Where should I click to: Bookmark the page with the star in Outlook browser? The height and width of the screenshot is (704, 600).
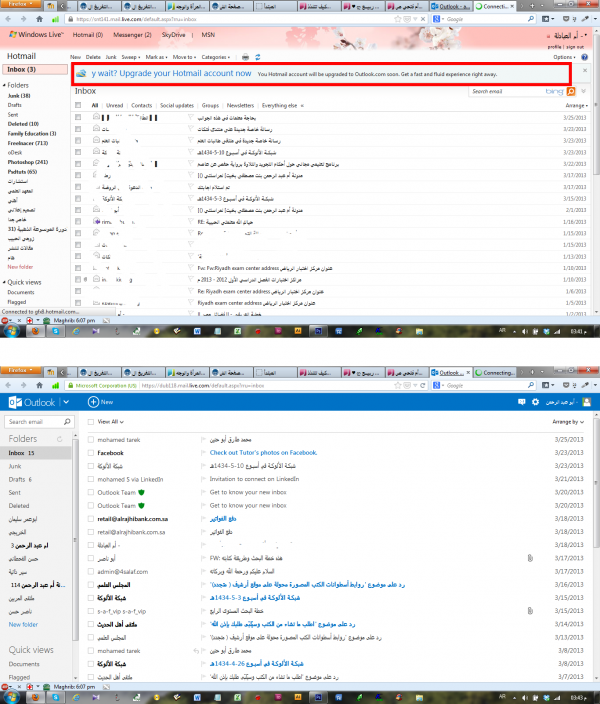pos(397,385)
